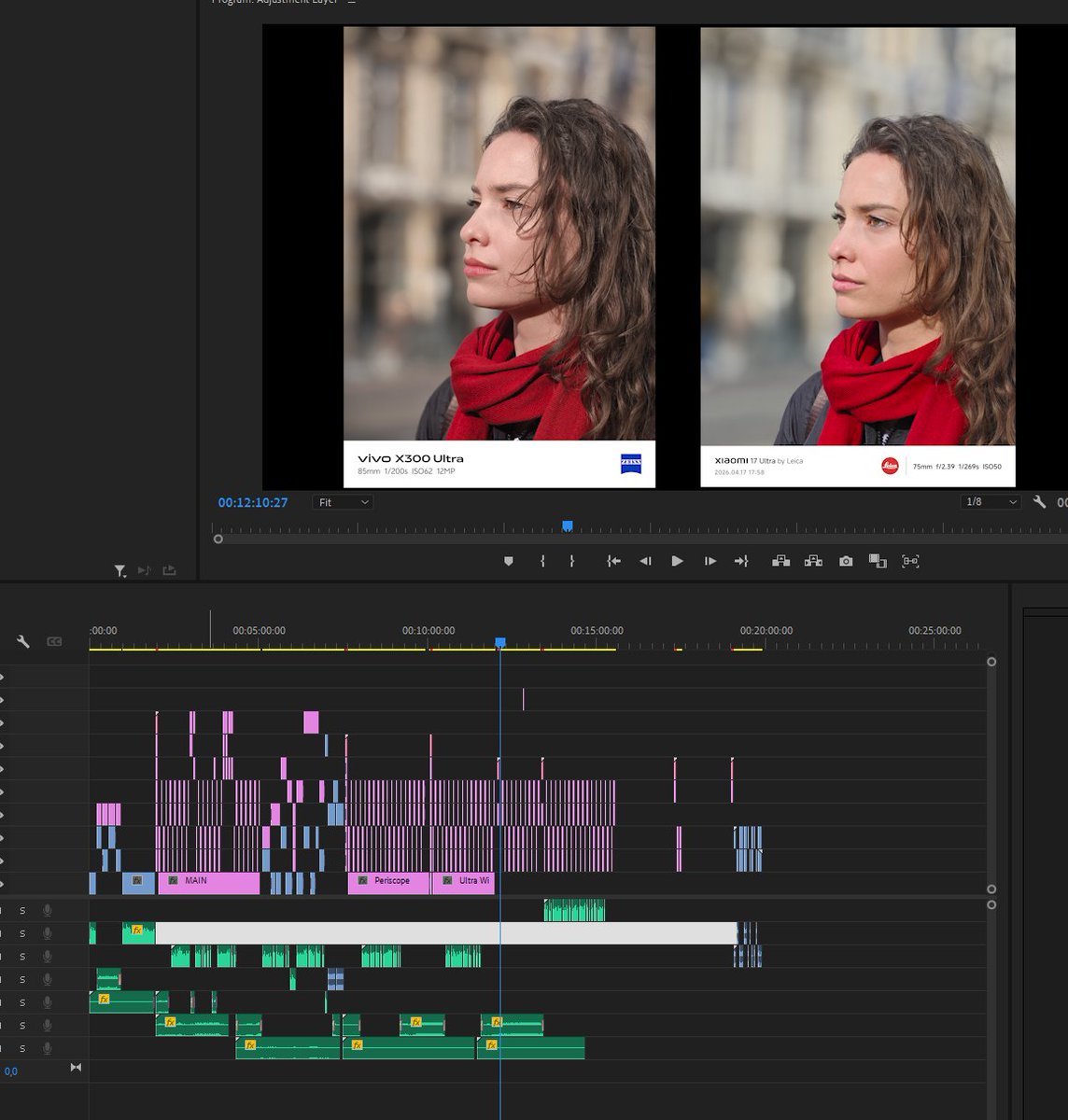Click the 00:20:00:00 mark on the timeline ruler
The width and height of the screenshot is (1068, 1120).
(766, 631)
